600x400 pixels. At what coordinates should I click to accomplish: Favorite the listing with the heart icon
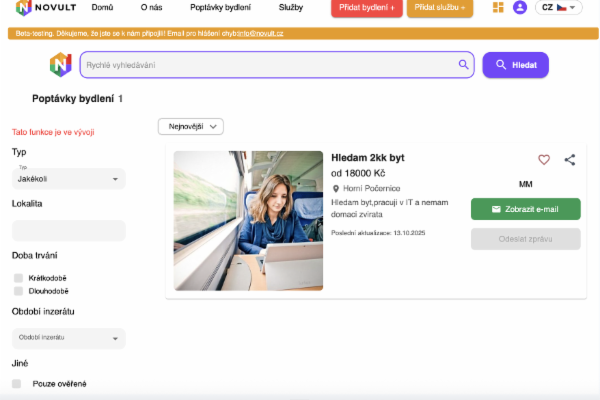[544, 159]
